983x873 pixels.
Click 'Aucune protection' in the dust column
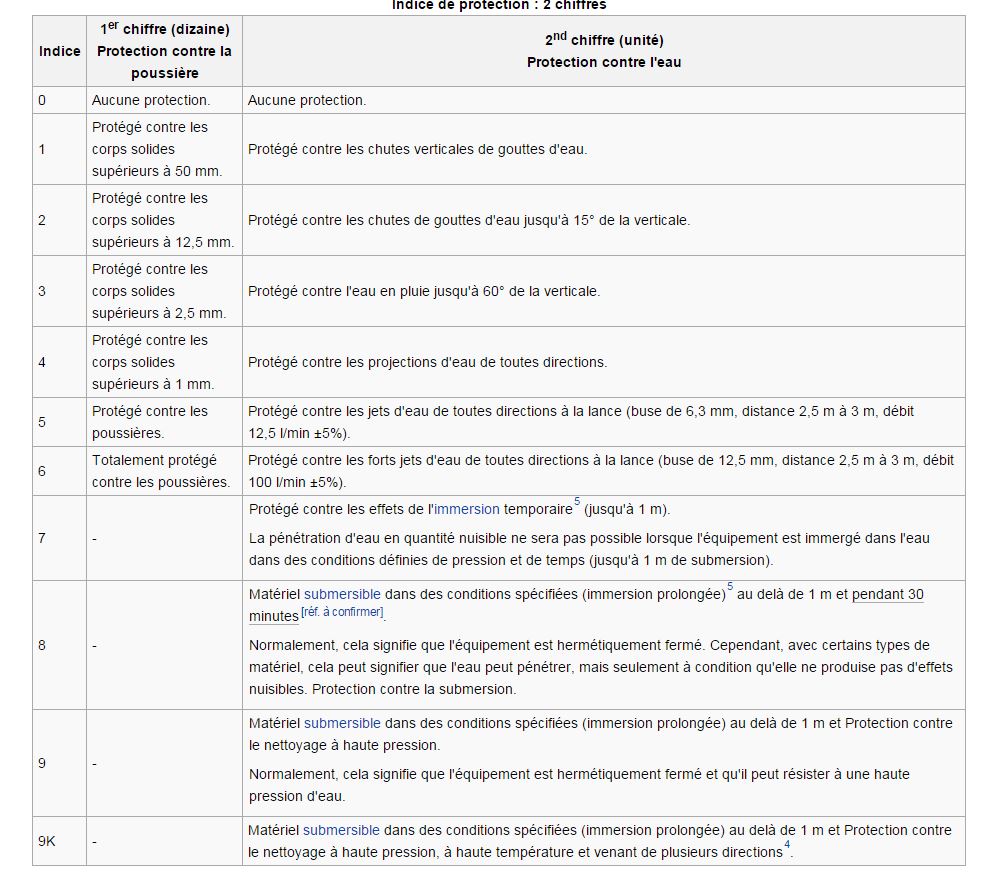(x=151, y=100)
